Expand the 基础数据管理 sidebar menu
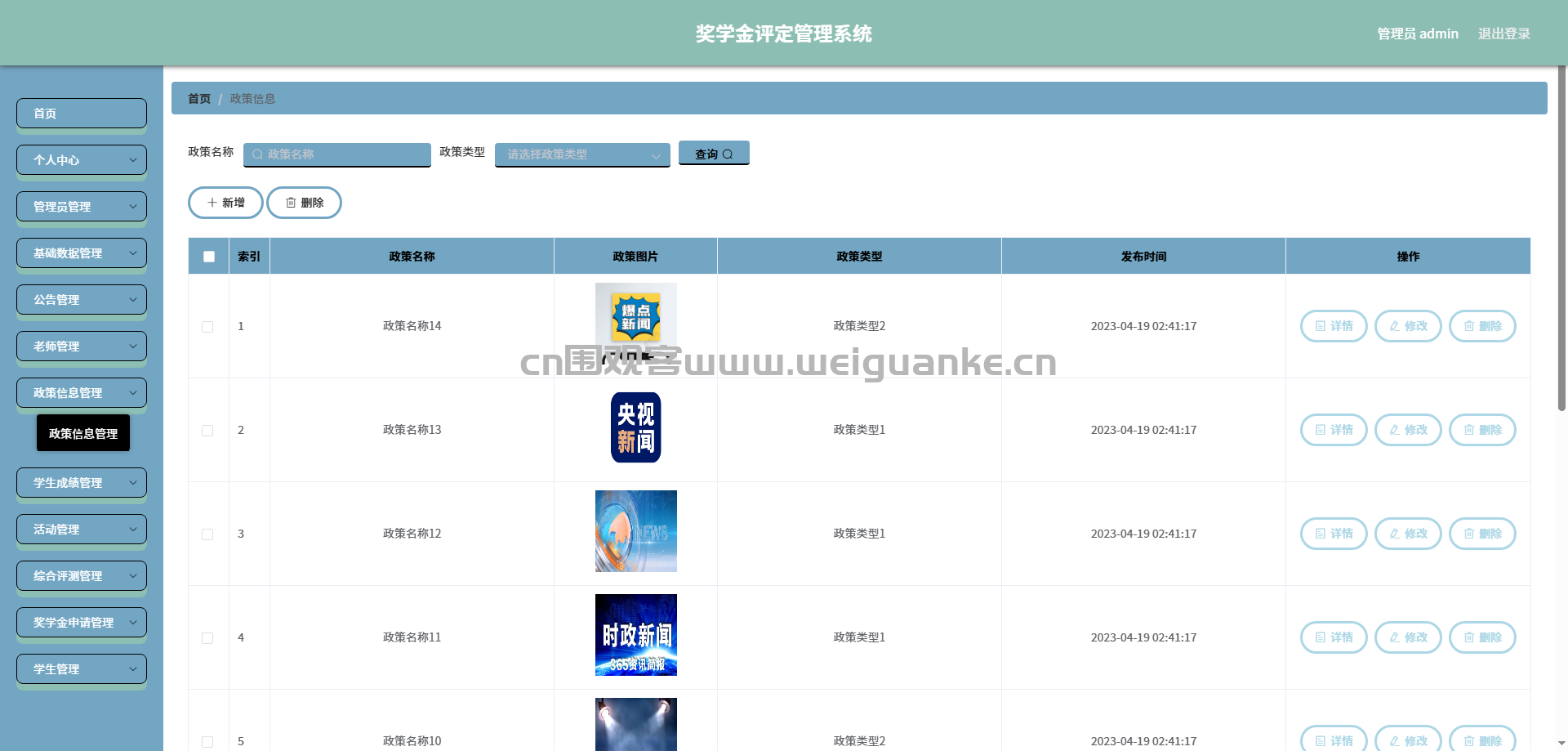The image size is (1568, 751). [82, 253]
